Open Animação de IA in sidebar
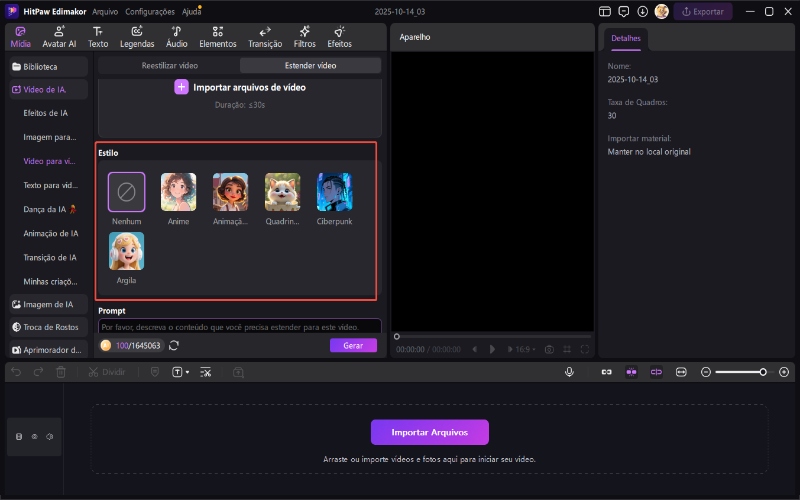 pos(51,233)
